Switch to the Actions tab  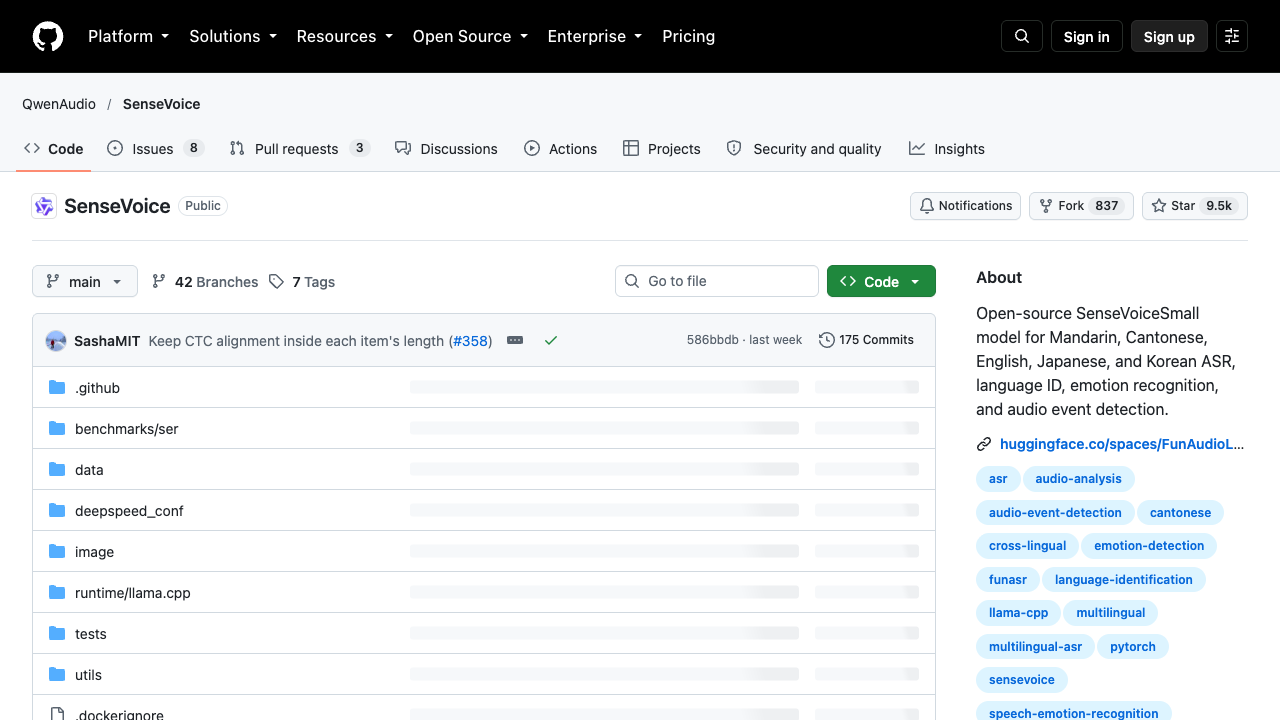(560, 149)
